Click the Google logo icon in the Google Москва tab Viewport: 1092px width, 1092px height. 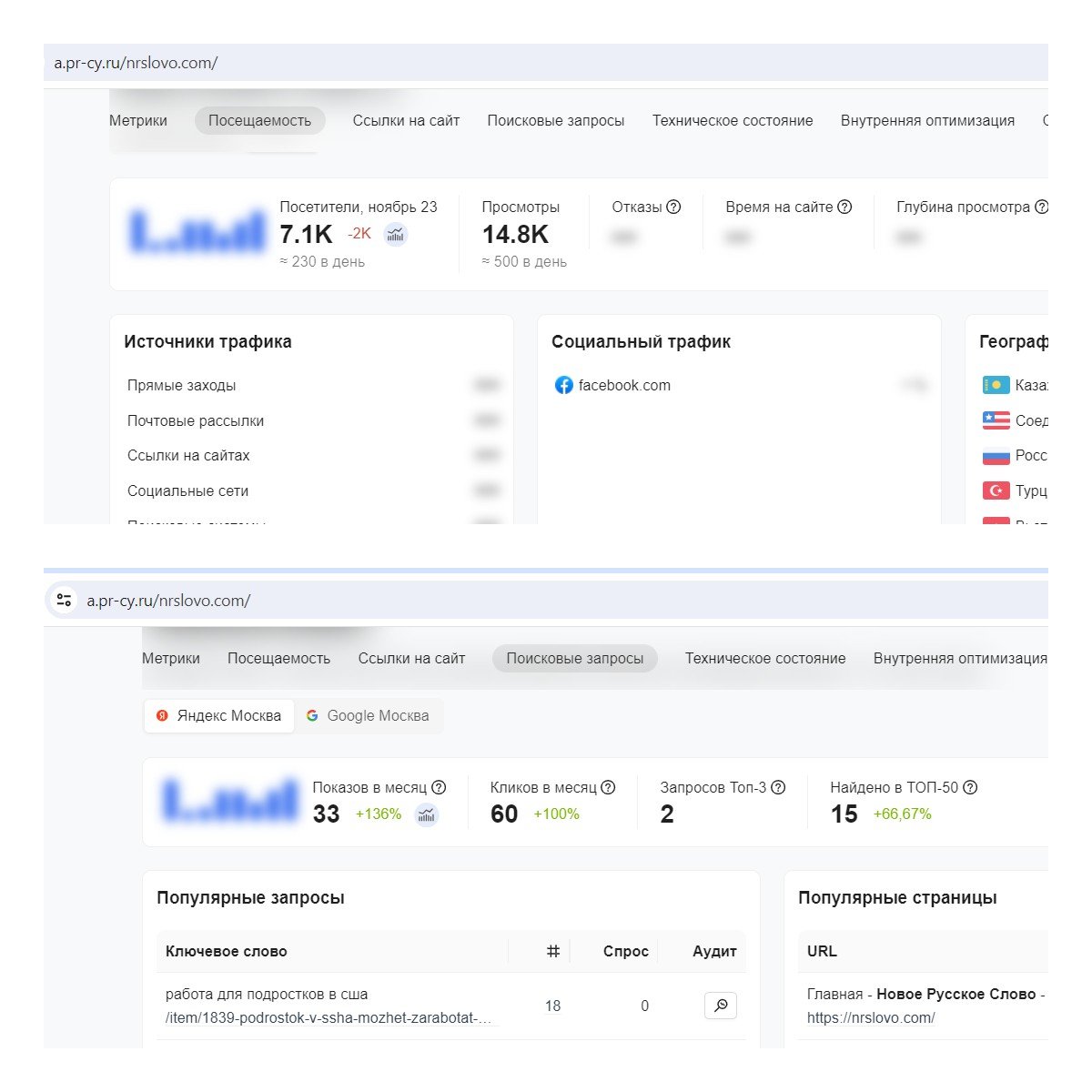(x=312, y=715)
